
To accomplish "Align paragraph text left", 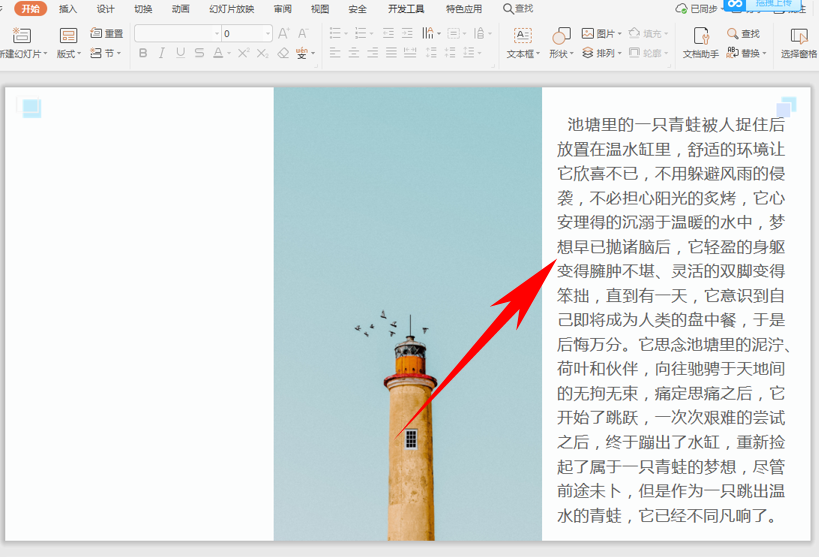I will [x=335, y=53].
